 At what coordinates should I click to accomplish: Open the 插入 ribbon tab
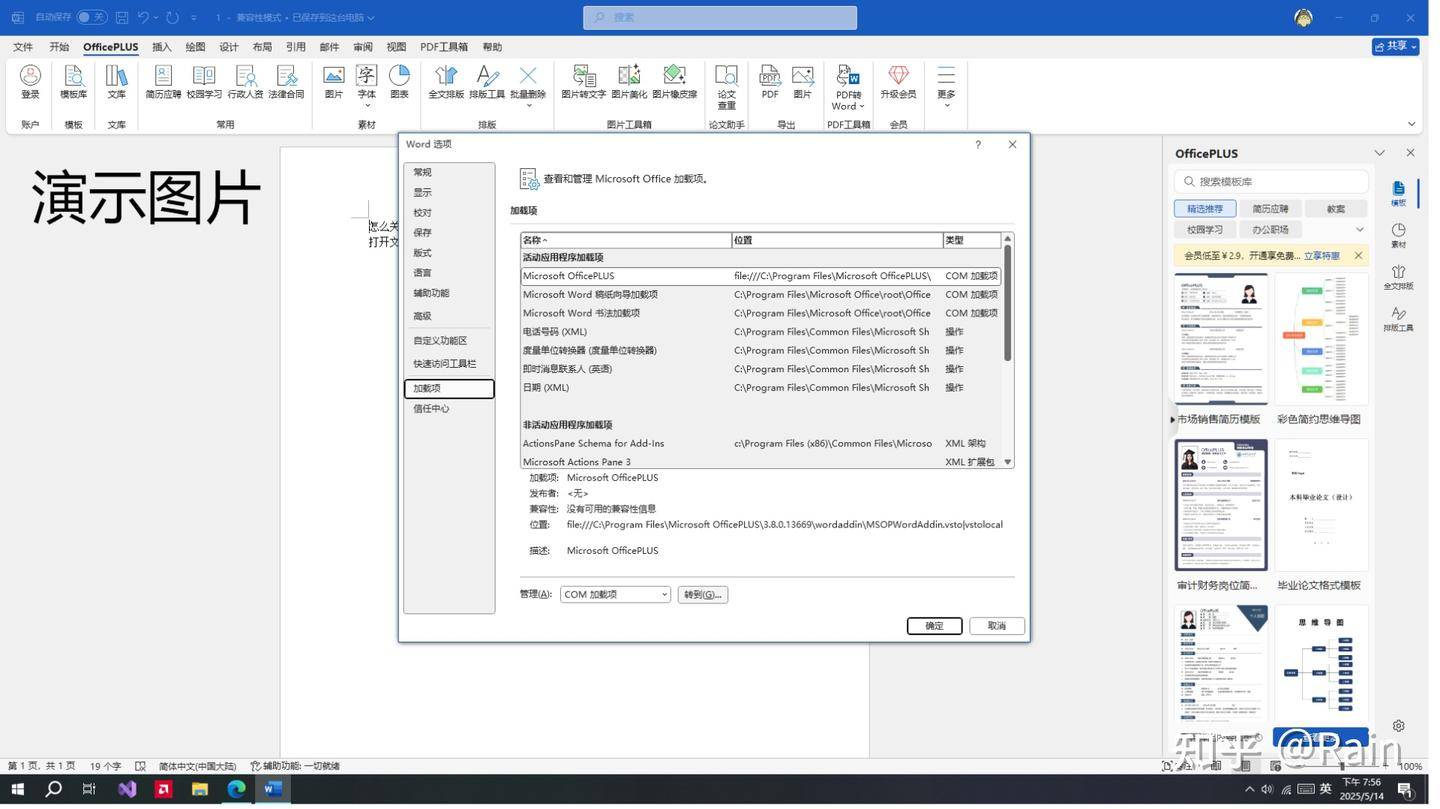(161, 47)
